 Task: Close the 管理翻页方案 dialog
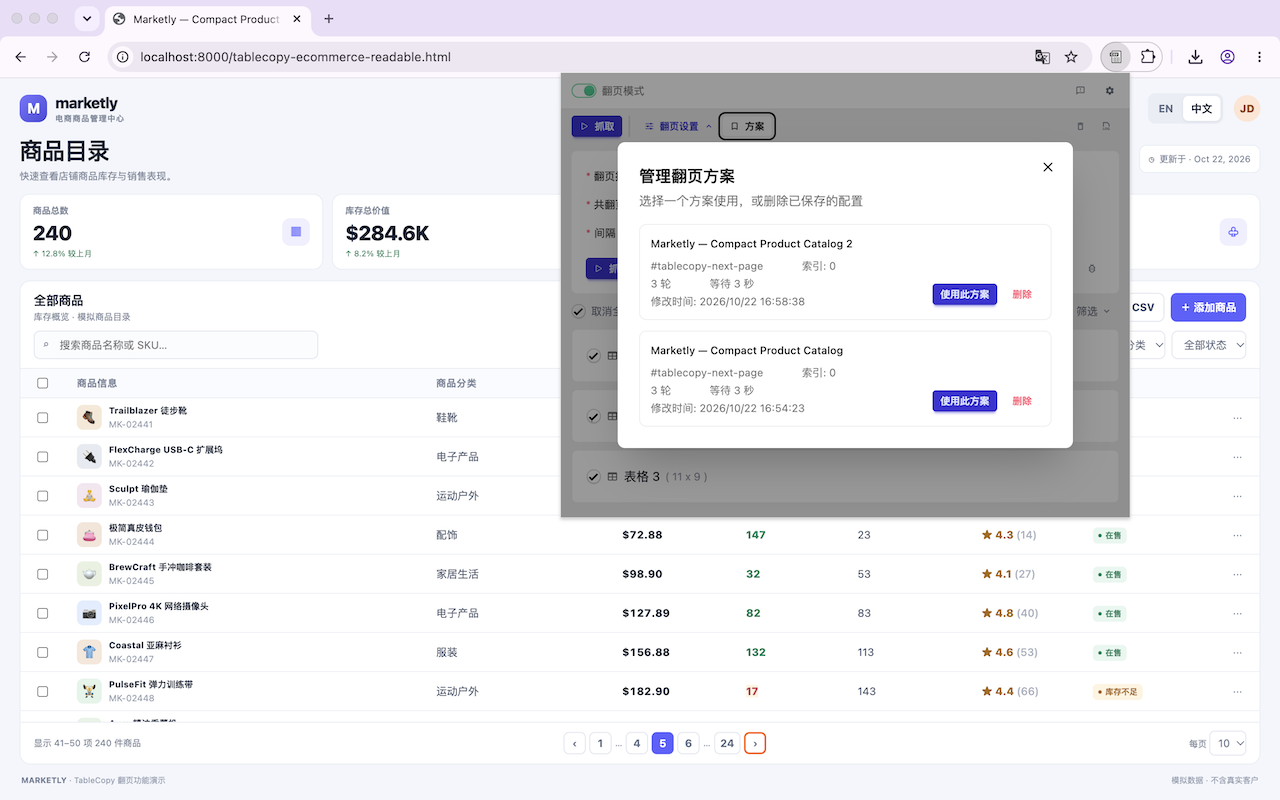1048,167
